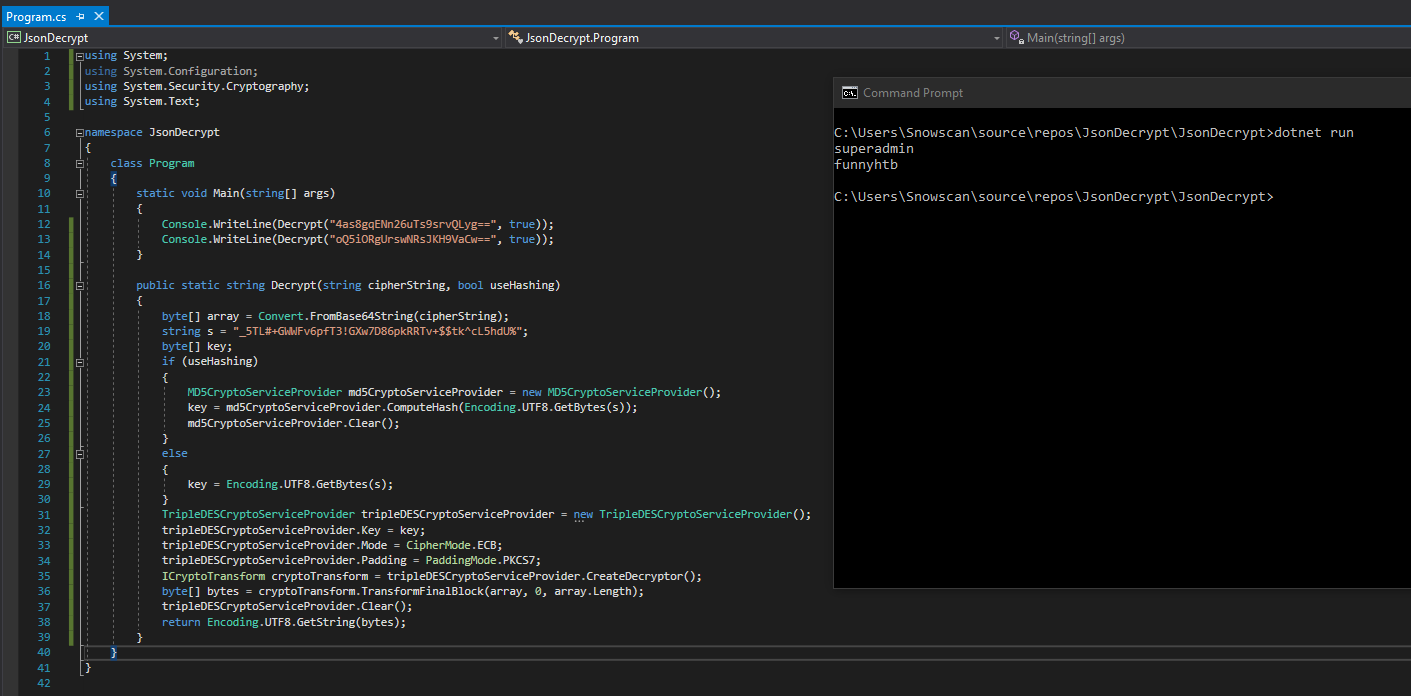Close the Program.cs tab

coord(97,17)
